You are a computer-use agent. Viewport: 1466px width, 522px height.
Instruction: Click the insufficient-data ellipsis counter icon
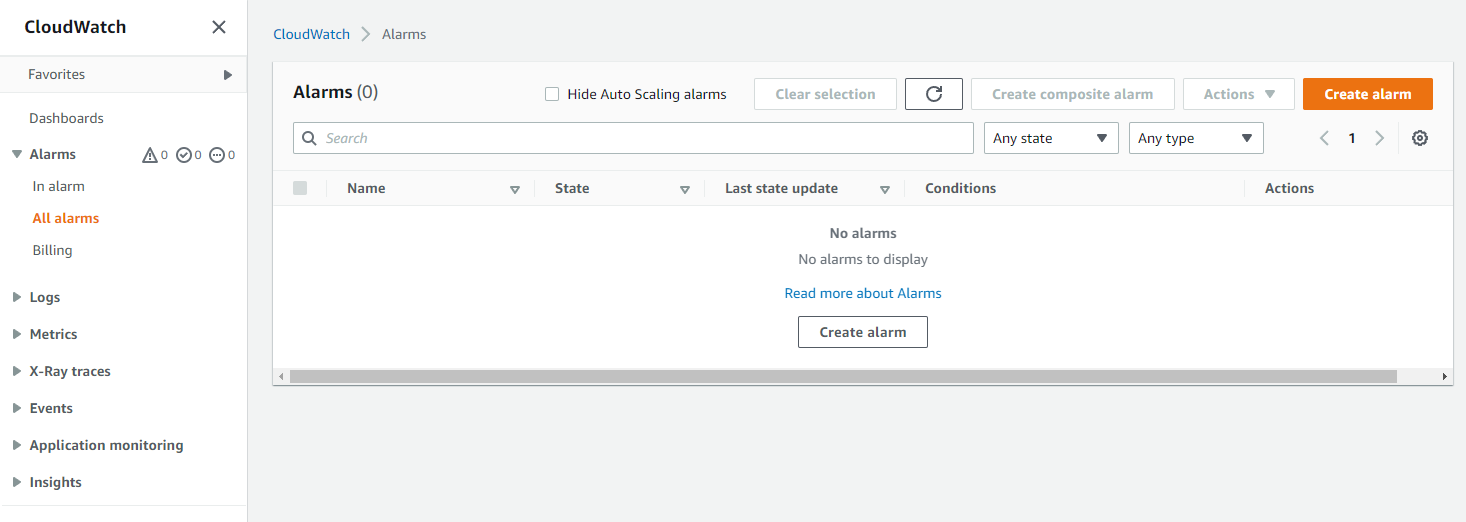click(216, 155)
